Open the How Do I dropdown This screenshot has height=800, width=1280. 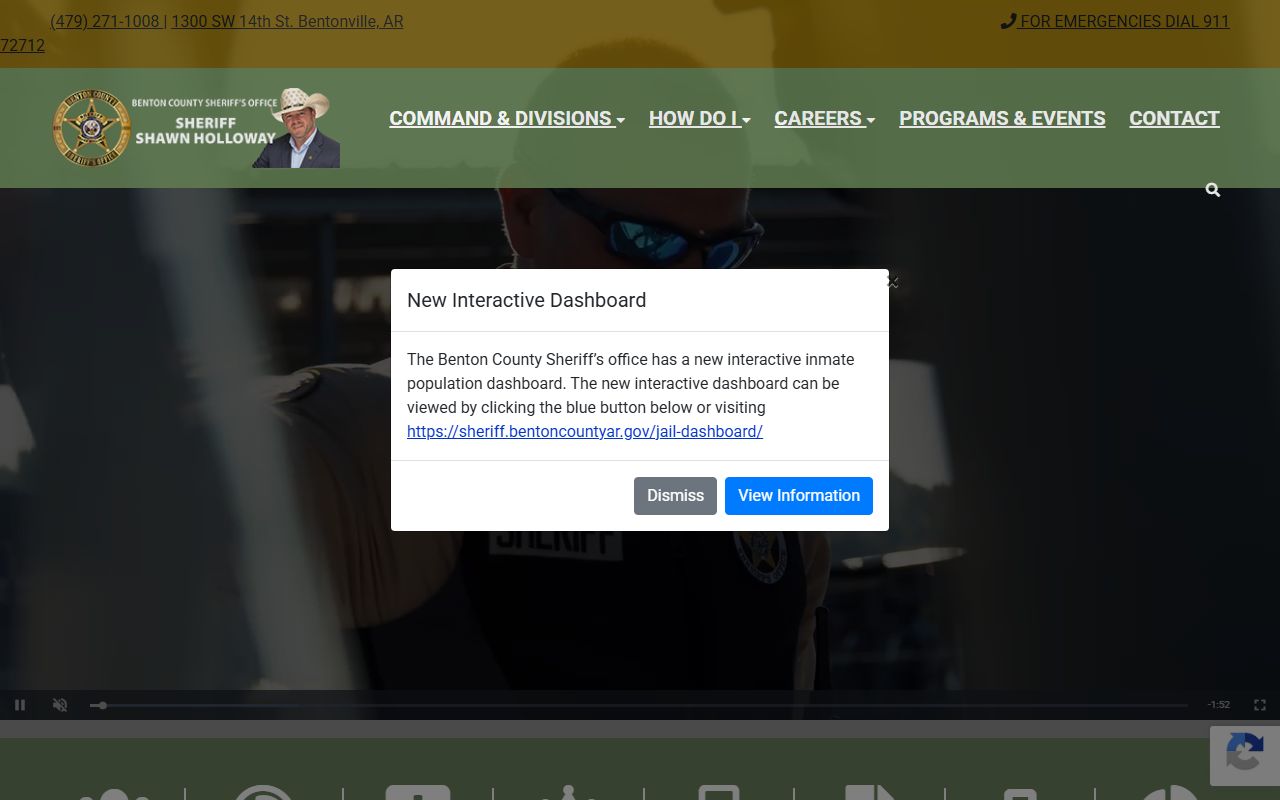click(699, 118)
